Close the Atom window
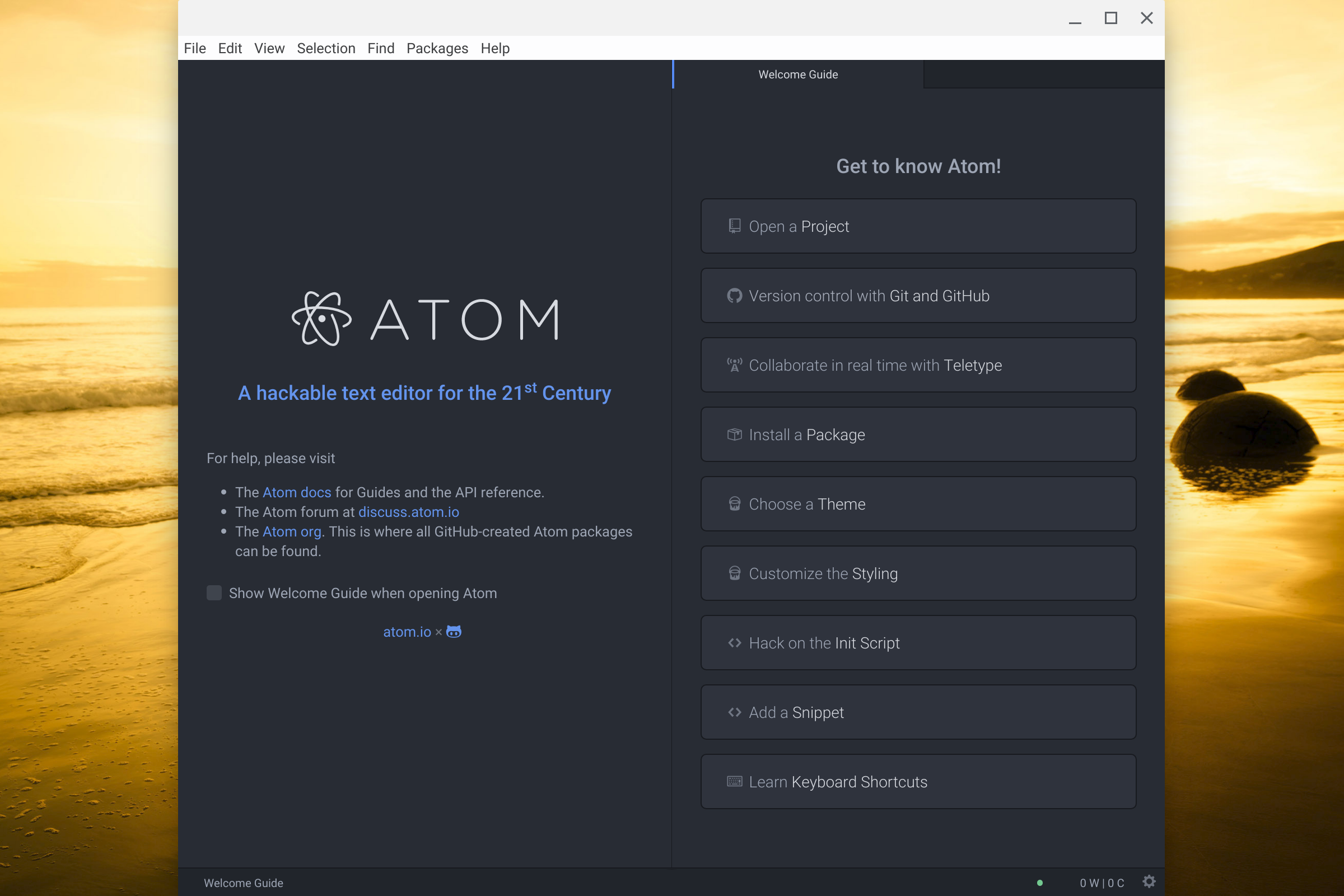Image resolution: width=1344 pixels, height=896 pixels. click(x=1147, y=18)
